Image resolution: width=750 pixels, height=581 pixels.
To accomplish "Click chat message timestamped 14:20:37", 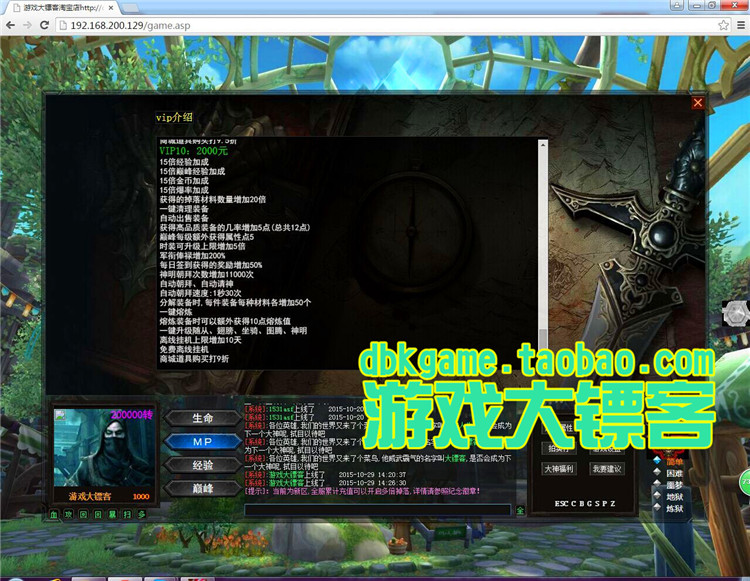I will (325, 475).
